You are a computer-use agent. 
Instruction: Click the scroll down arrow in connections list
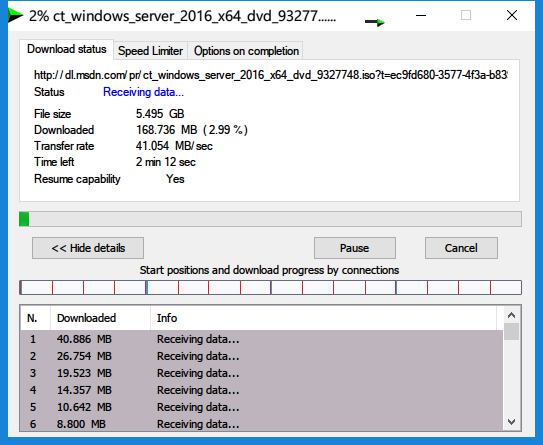(x=511, y=421)
